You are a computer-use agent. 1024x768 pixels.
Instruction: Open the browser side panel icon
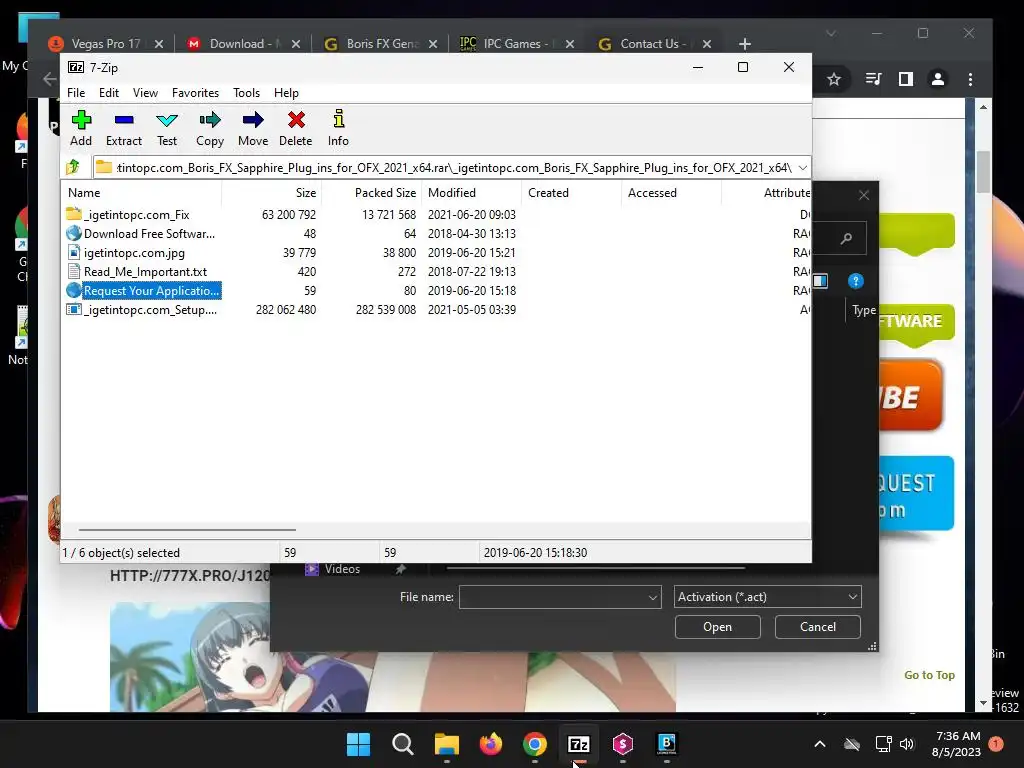click(x=906, y=80)
